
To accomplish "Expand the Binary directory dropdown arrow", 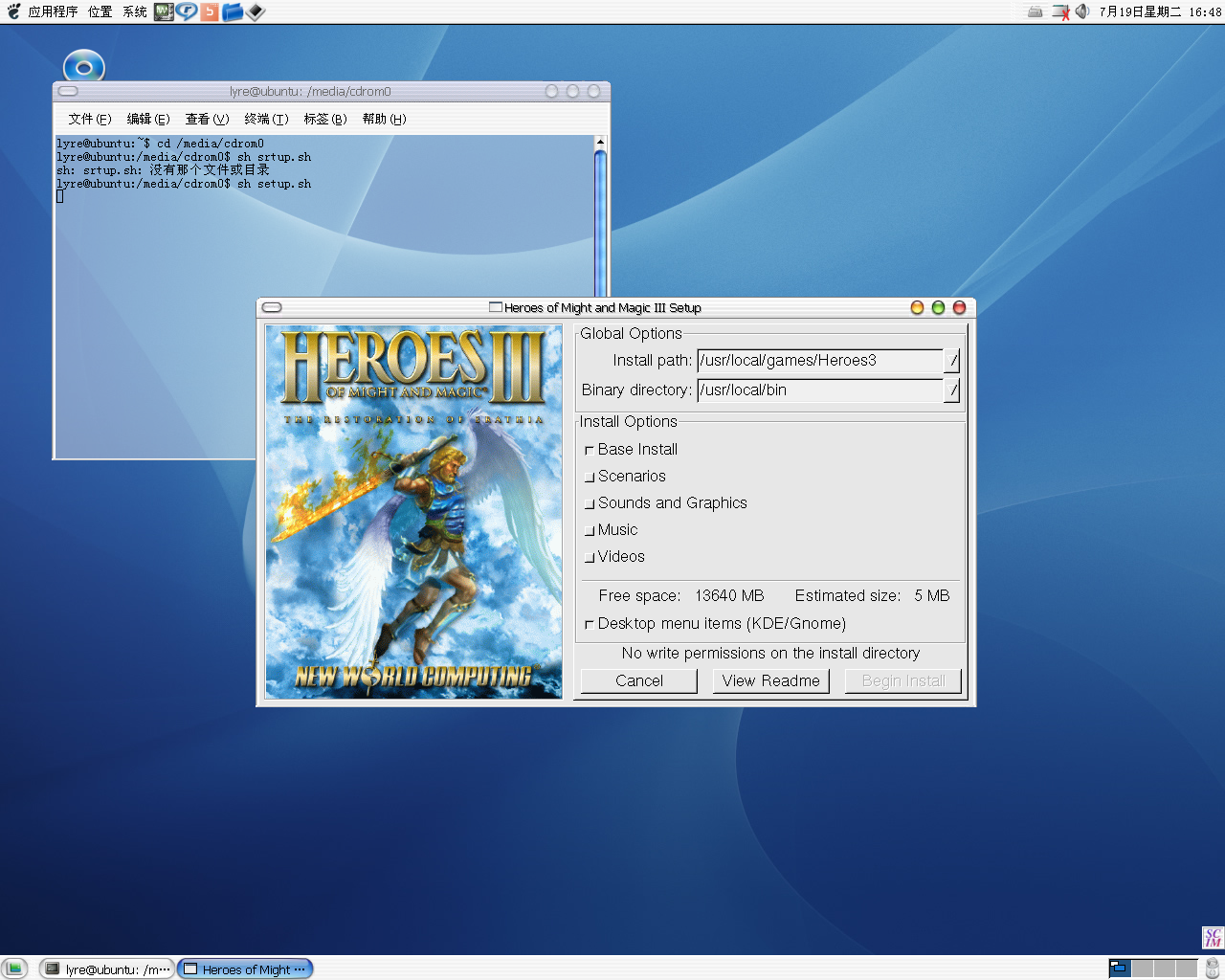I will [951, 390].
